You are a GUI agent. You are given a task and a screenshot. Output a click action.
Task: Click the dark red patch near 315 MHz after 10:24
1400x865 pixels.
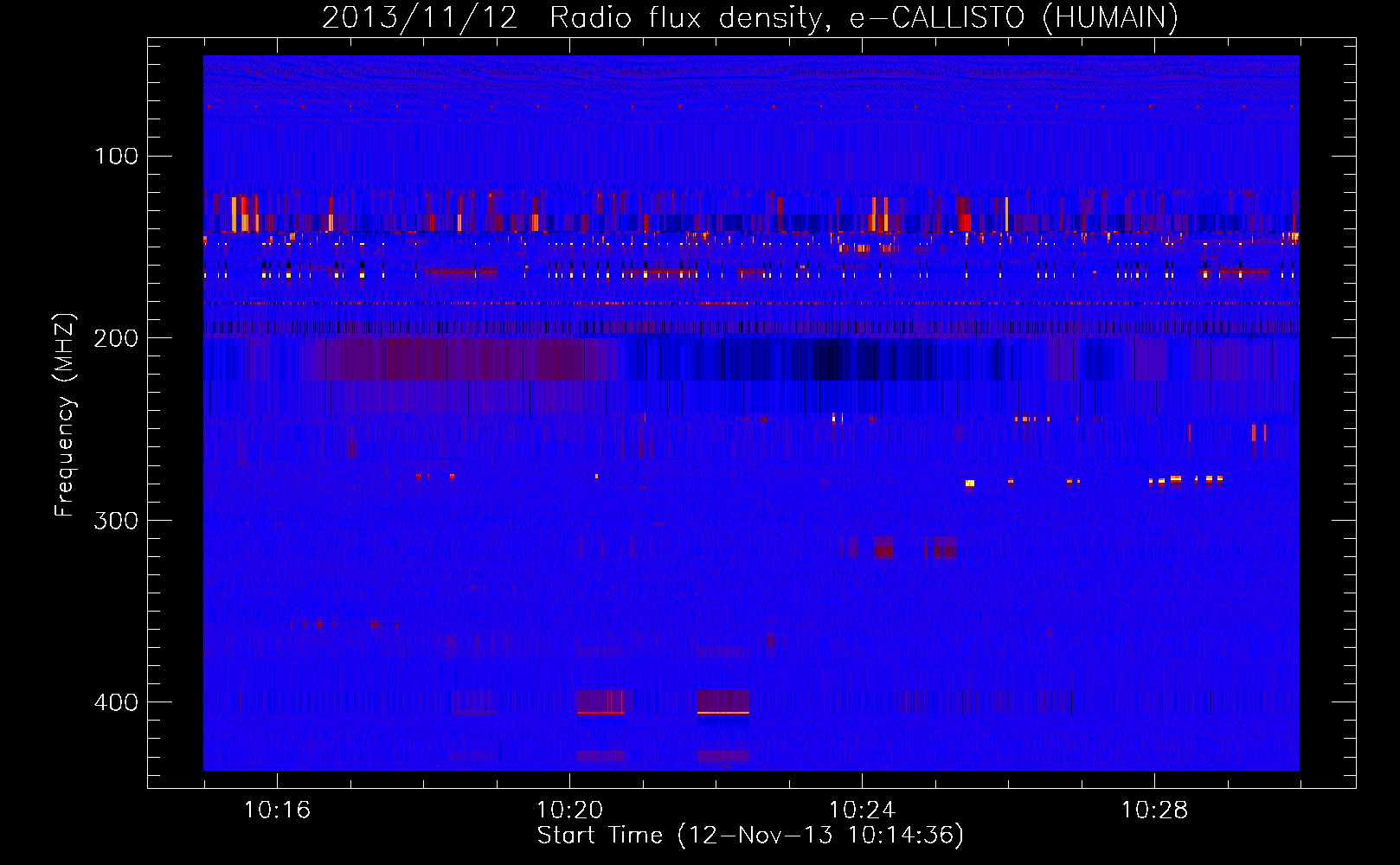883,548
